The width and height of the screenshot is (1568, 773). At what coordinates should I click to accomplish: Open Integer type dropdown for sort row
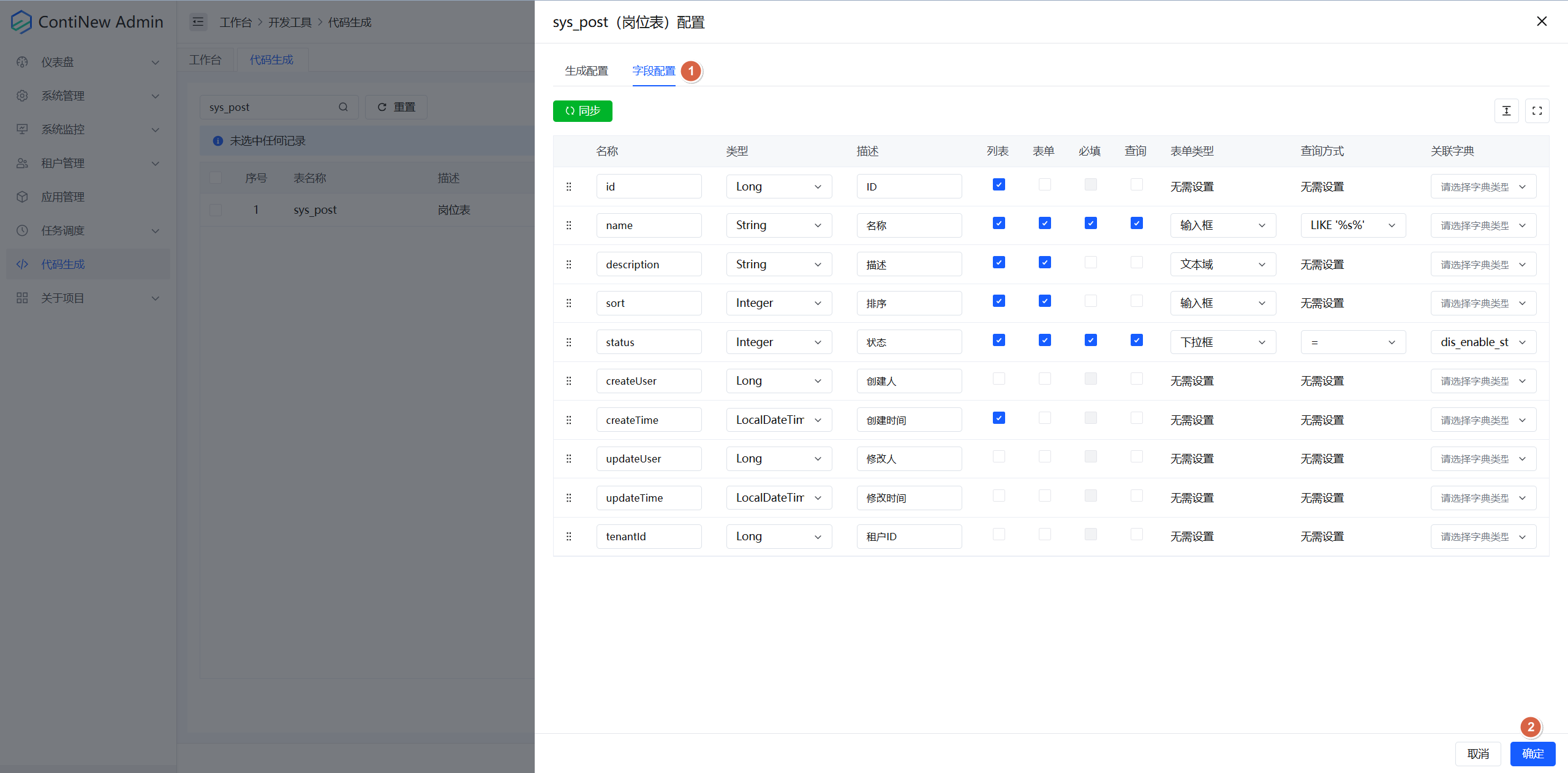pos(779,303)
